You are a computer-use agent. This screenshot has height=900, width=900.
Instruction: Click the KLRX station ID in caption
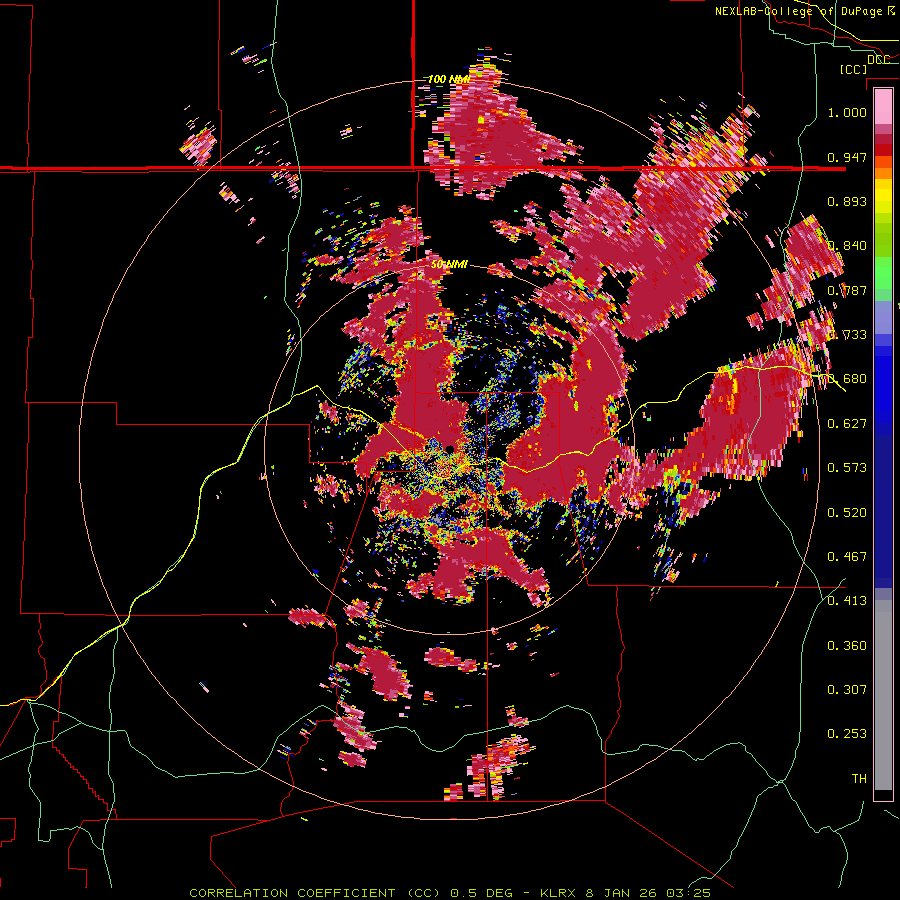[559, 893]
